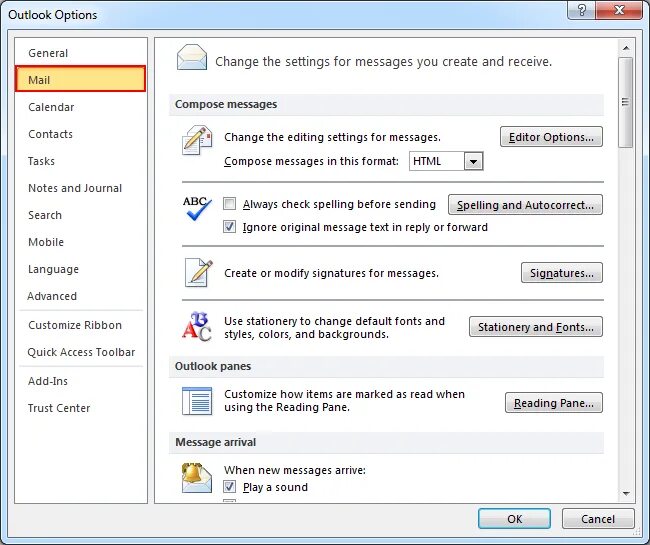Select the Mail category
This screenshot has width=650, height=545.
[80, 79]
